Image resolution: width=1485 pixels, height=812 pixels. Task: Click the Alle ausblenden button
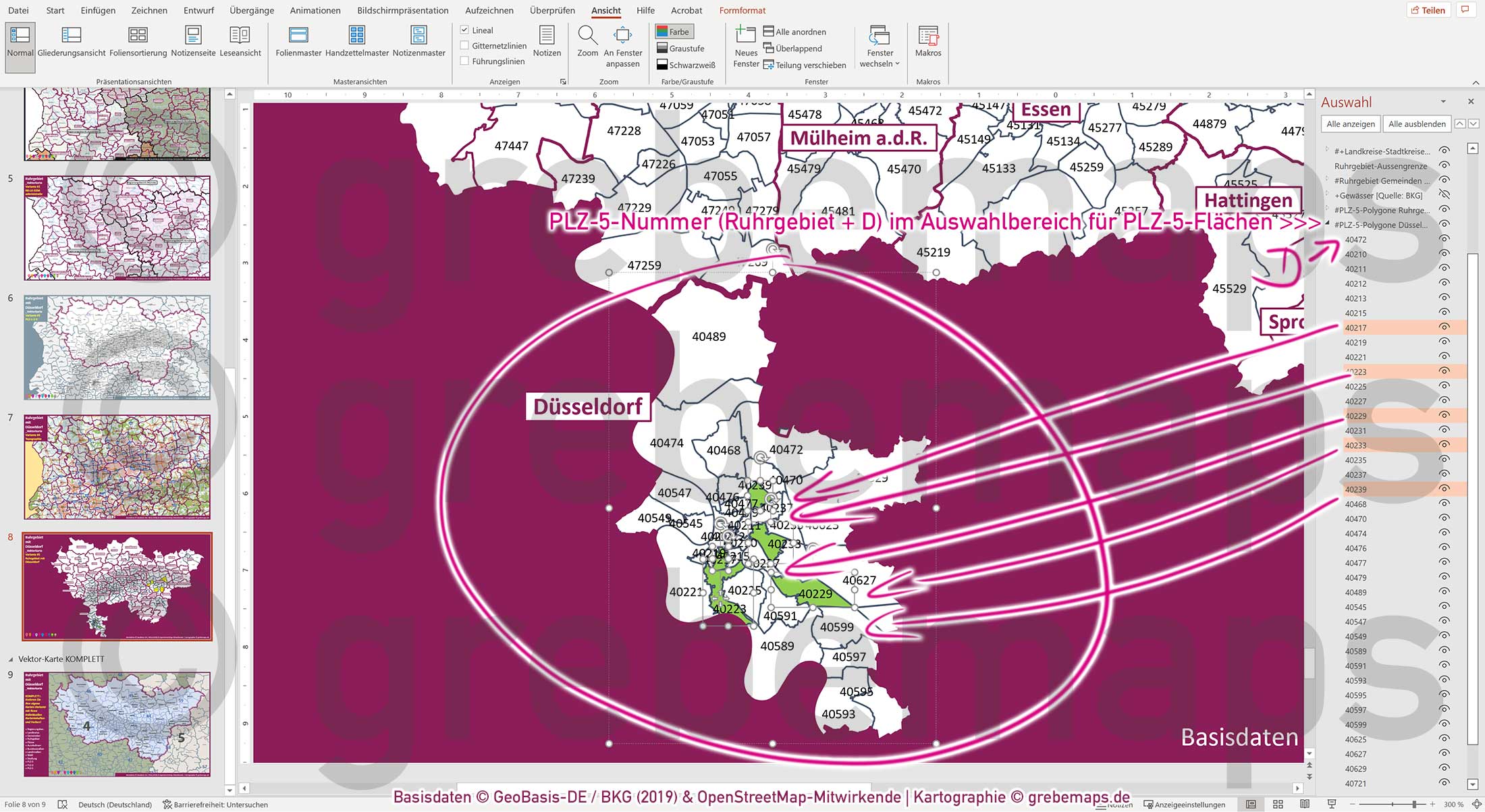1416,124
